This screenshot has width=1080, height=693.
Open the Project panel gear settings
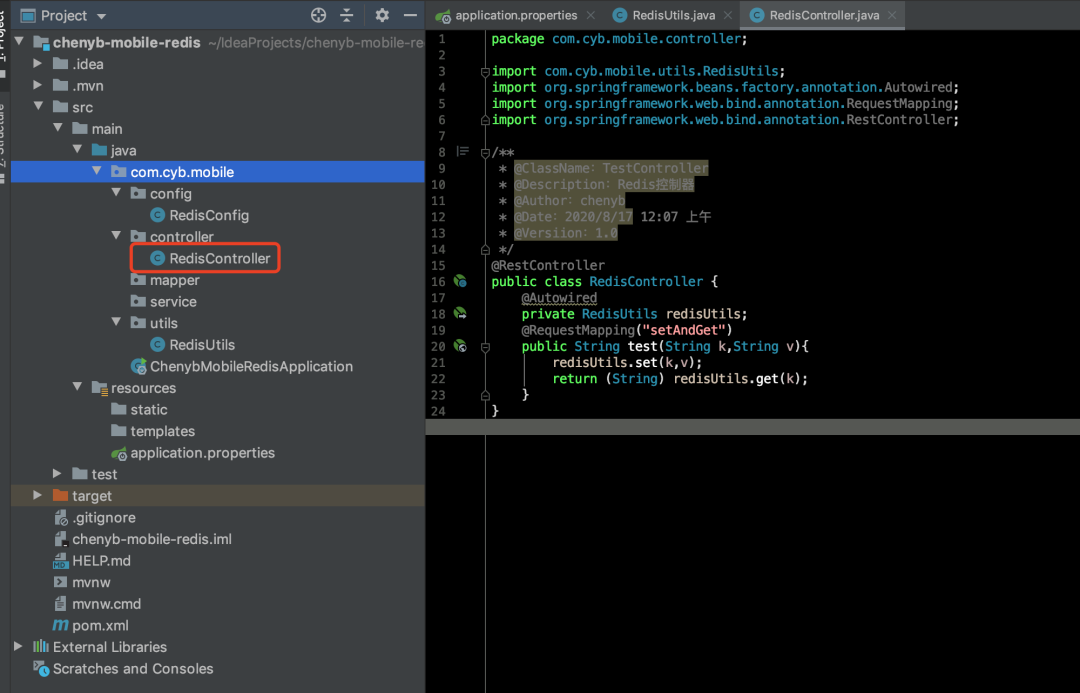pos(382,15)
